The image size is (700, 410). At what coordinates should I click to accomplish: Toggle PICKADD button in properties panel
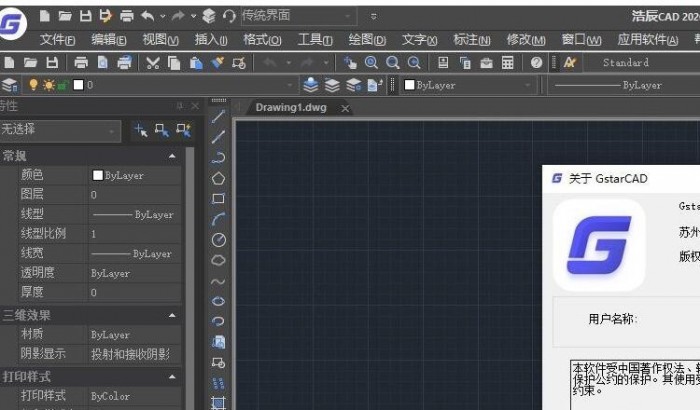(x=141, y=130)
